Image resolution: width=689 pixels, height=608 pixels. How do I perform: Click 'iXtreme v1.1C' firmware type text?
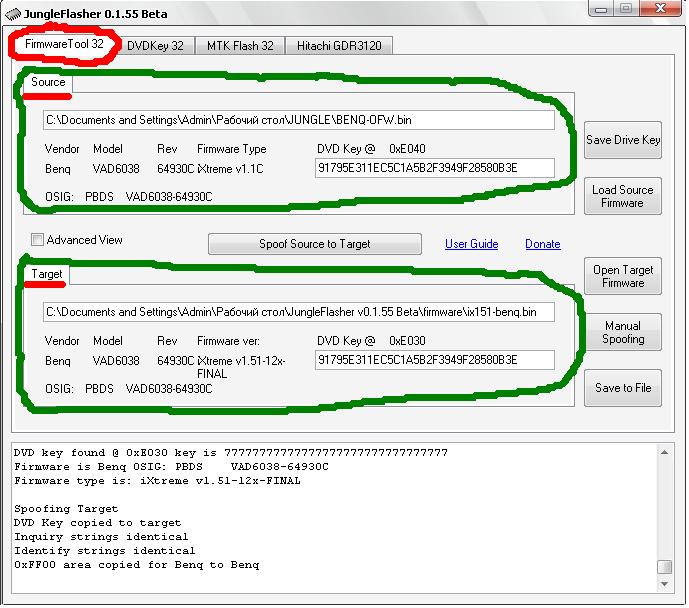[230, 169]
